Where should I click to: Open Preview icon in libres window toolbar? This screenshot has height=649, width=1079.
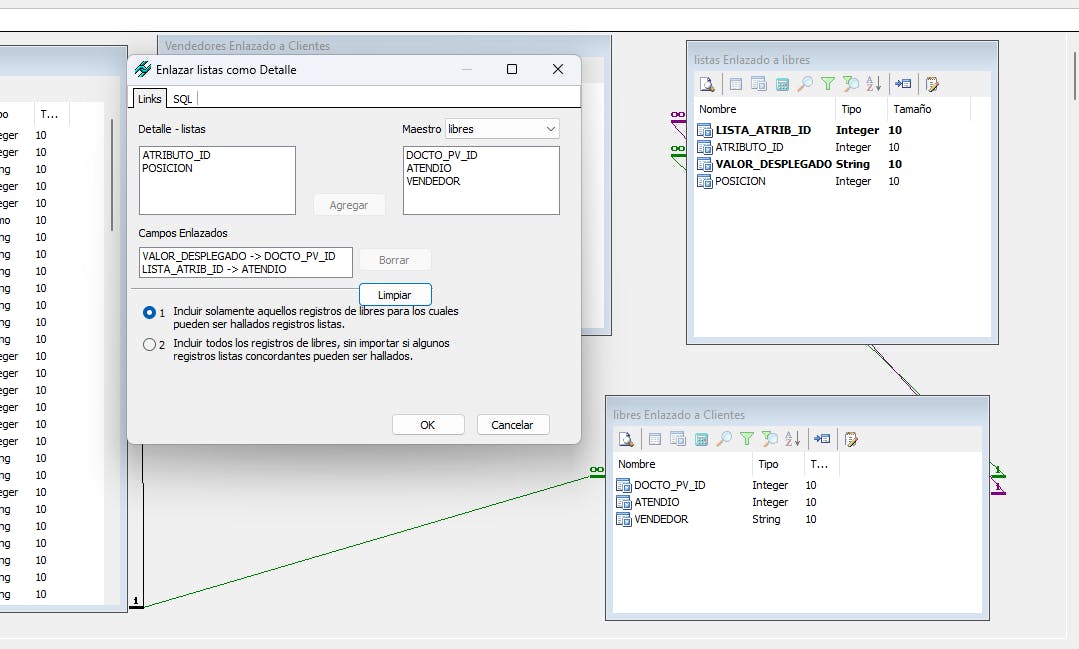(626, 439)
